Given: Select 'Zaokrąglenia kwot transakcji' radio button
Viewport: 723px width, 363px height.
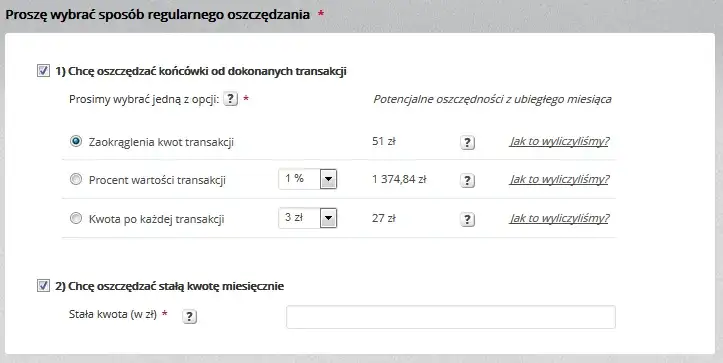Looking at the screenshot, I should 76,141.
